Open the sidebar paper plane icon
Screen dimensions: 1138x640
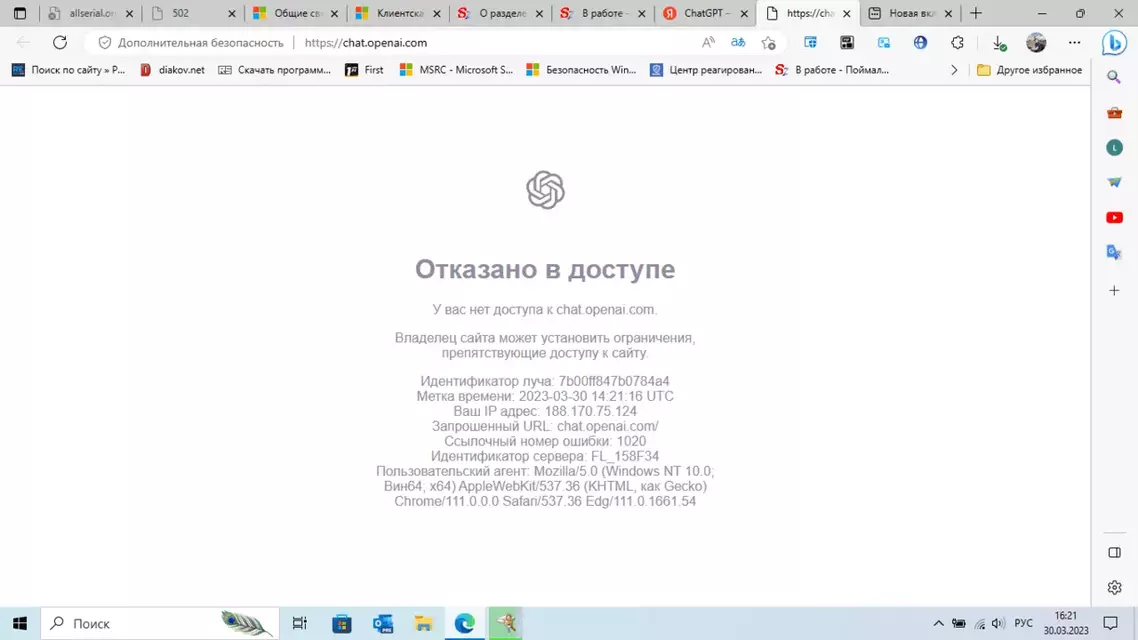coord(1114,182)
